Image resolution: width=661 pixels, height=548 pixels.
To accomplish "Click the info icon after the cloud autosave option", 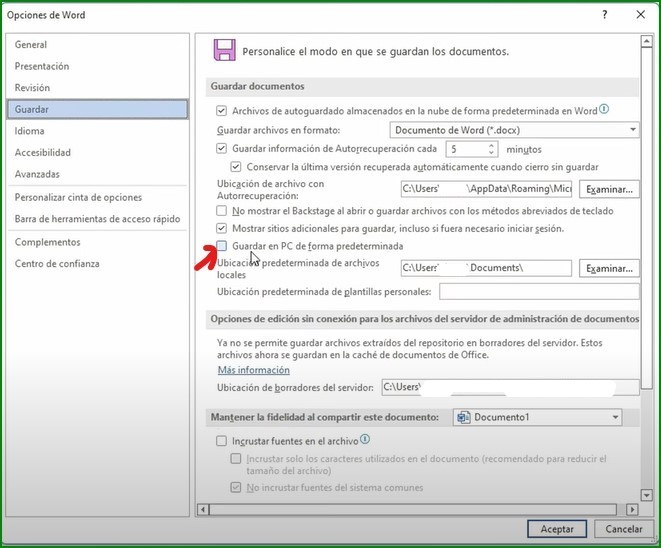I will click(604, 109).
